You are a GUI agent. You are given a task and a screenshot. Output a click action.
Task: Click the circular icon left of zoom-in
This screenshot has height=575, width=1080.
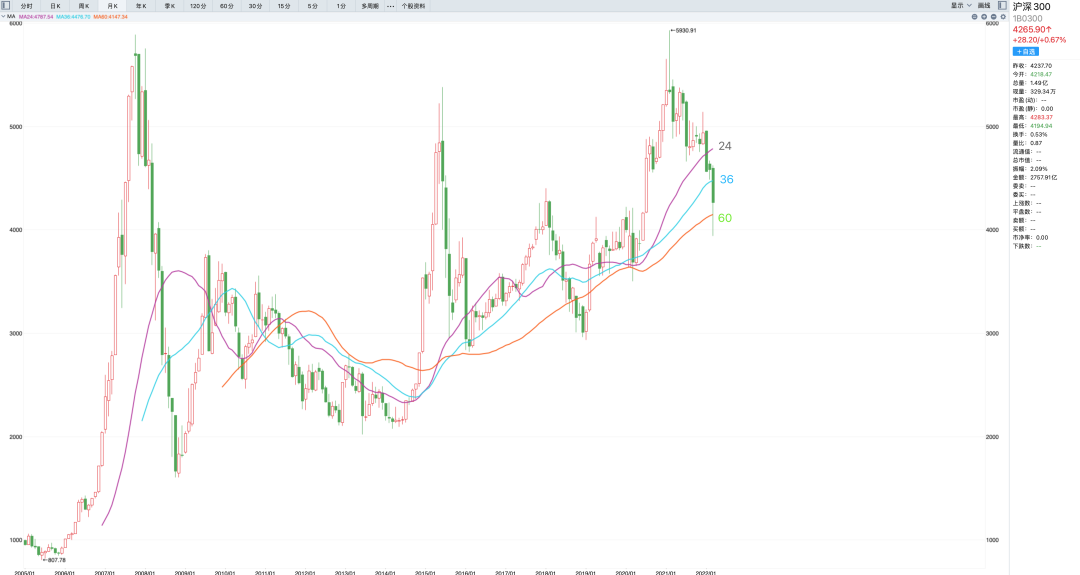pyautogui.click(x=974, y=17)
